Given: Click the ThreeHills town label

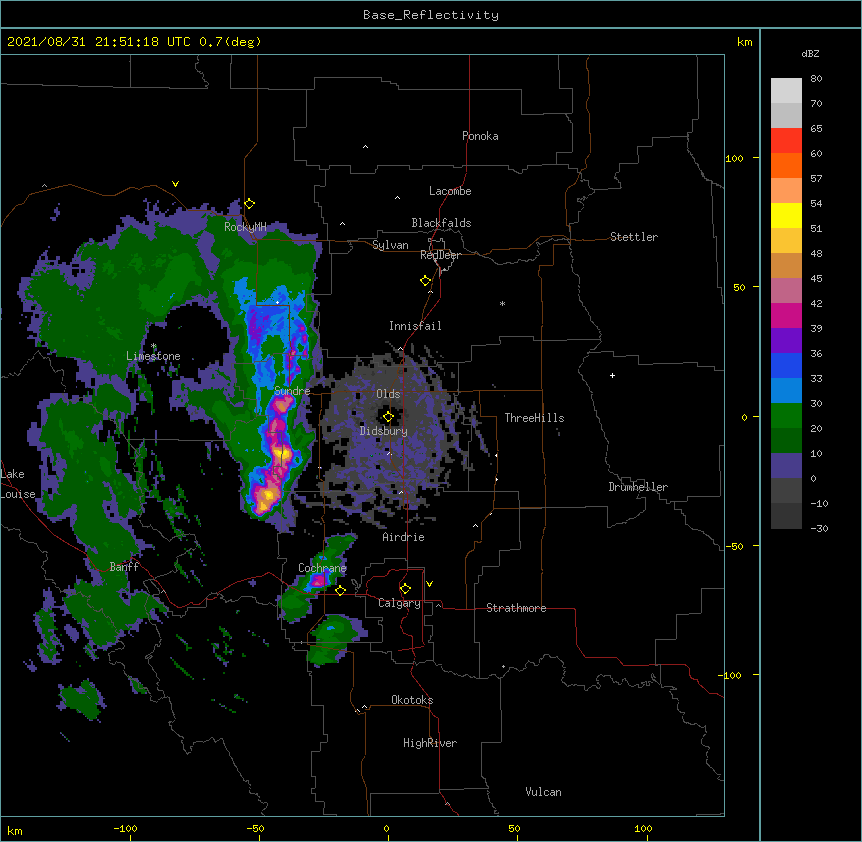Looking at the screenshot, I should coord(534,418).
